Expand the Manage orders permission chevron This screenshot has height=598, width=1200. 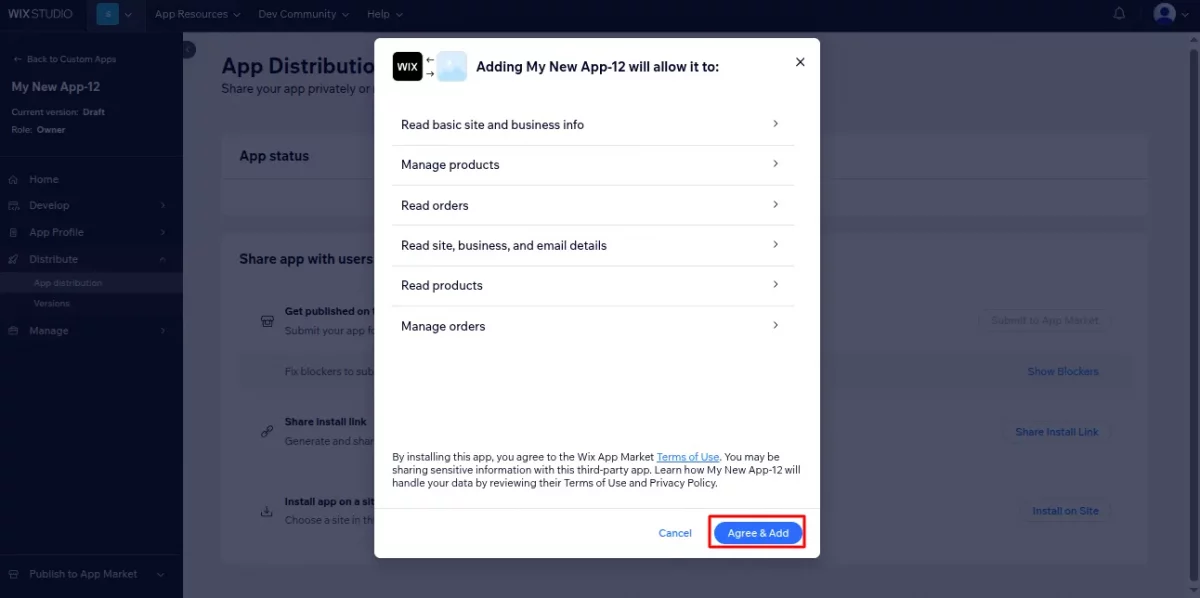click(x=776, y=325)
